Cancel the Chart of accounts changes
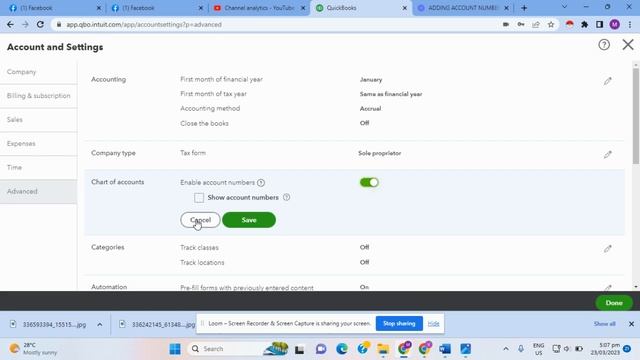Image resolution: width=640 pixels, height=360 pixels. [x=200, y=220]
